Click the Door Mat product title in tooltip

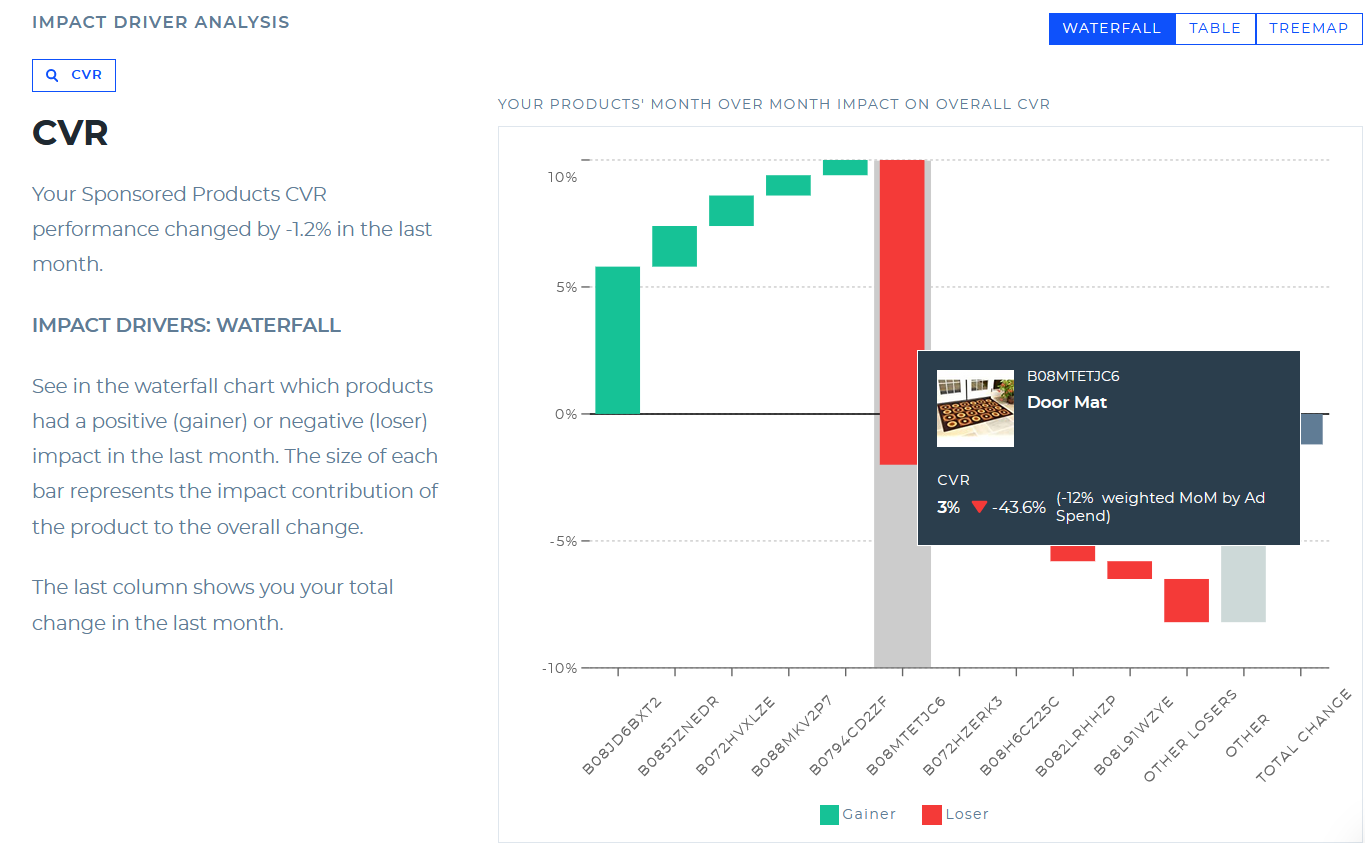(x=1067, y=402)
